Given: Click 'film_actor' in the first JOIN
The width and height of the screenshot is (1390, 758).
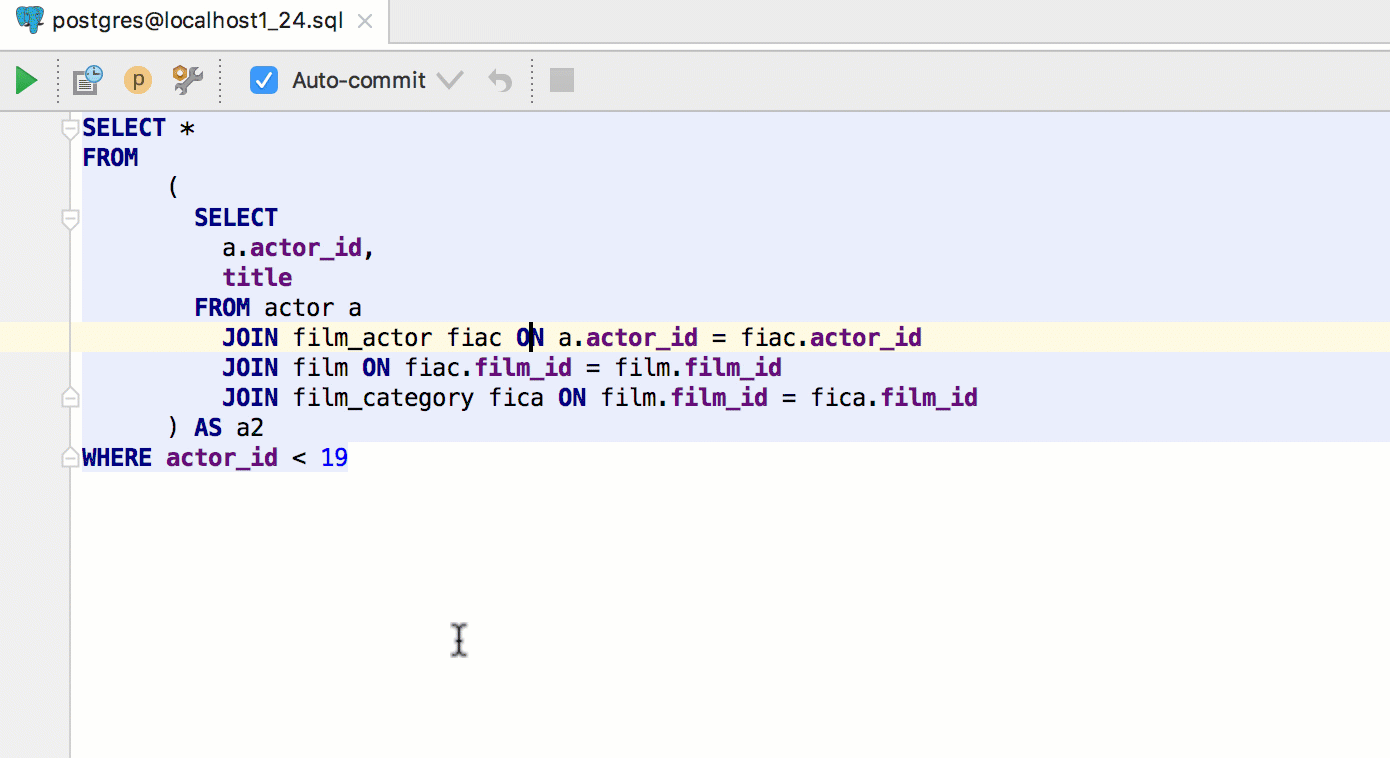Looking at the screenshot, I should [x=363, y=338].
